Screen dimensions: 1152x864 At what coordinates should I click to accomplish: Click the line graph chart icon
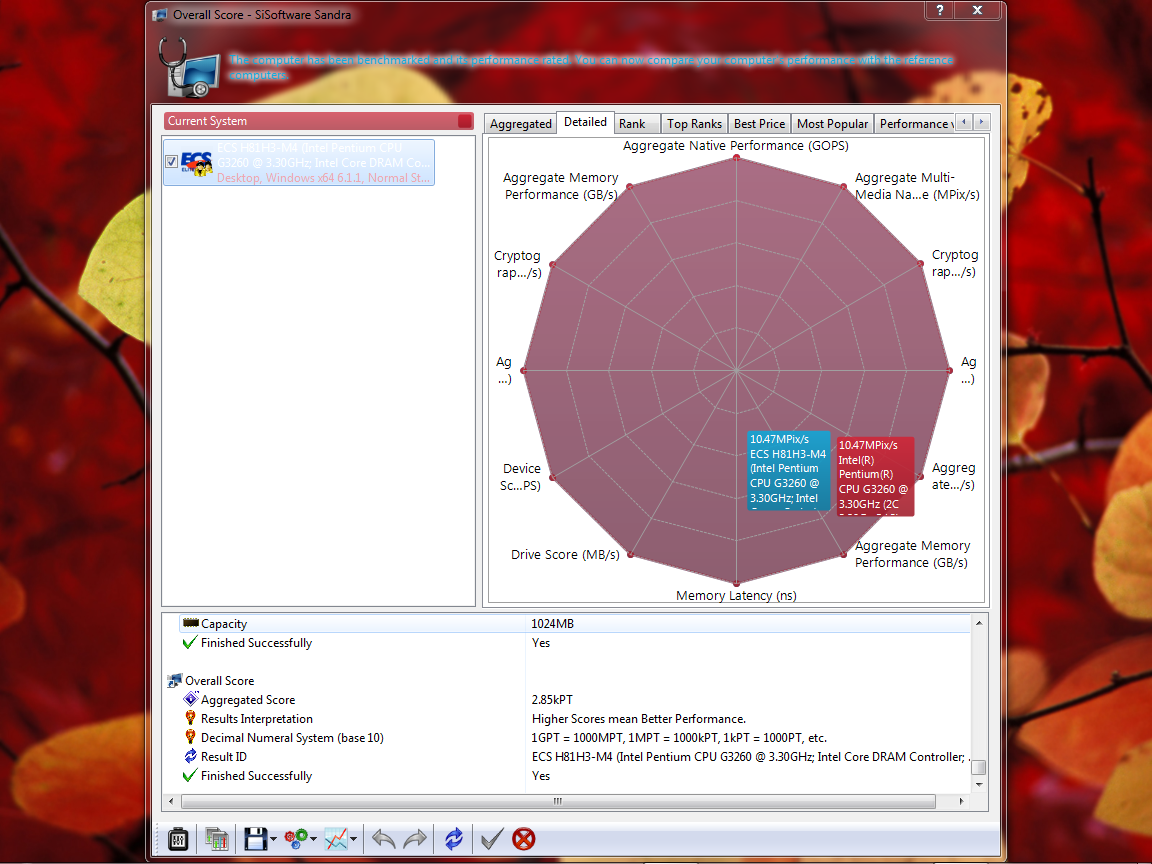tap(336, 838)
